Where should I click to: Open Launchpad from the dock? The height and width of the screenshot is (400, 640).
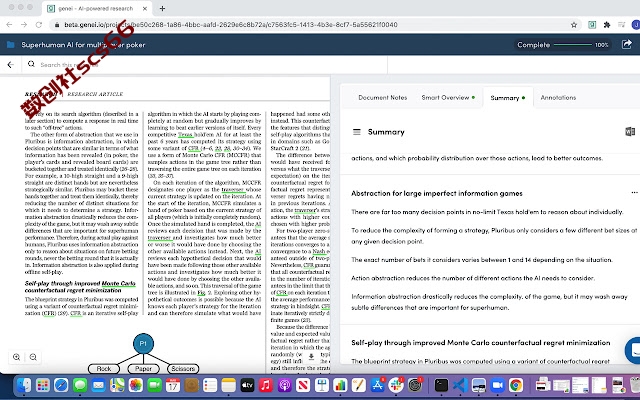tap(42, 385)
